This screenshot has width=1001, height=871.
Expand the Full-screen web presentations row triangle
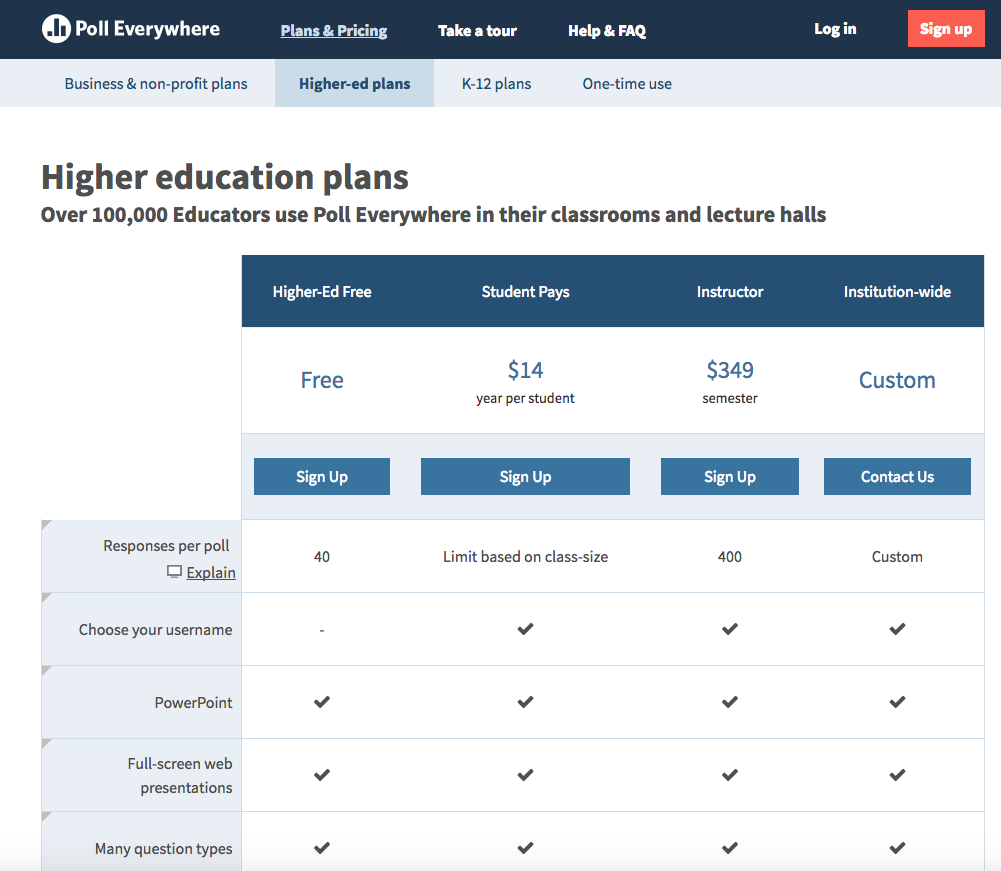click(x=46, y=744)
